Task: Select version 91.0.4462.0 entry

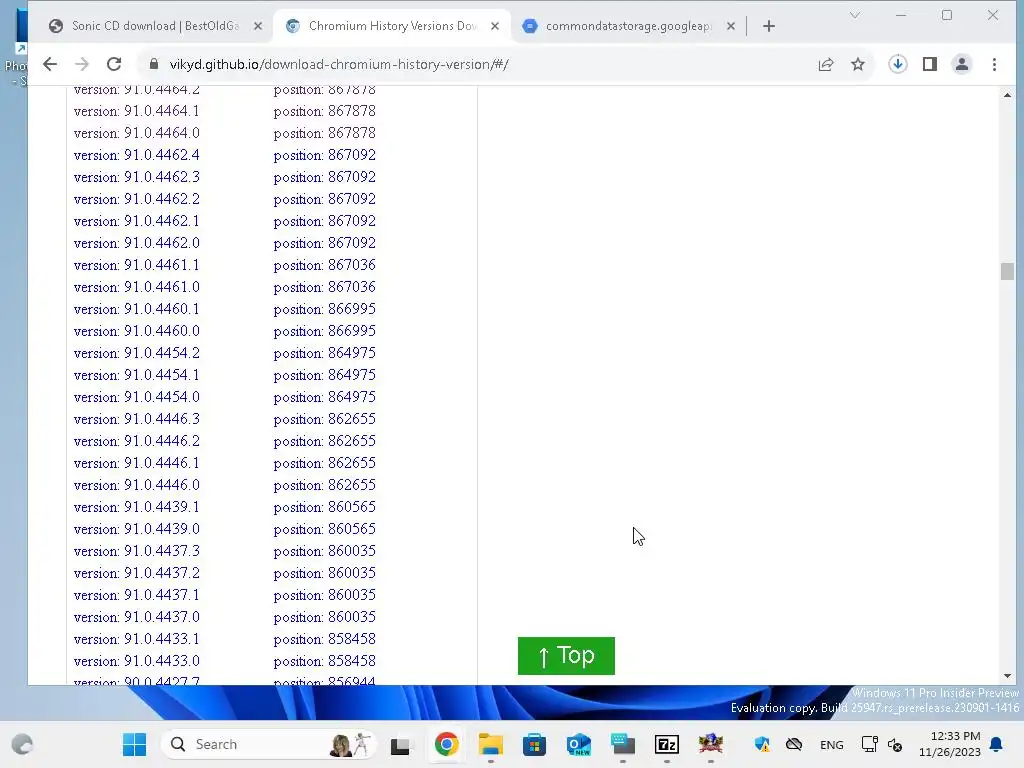Action: pos(136,243)
